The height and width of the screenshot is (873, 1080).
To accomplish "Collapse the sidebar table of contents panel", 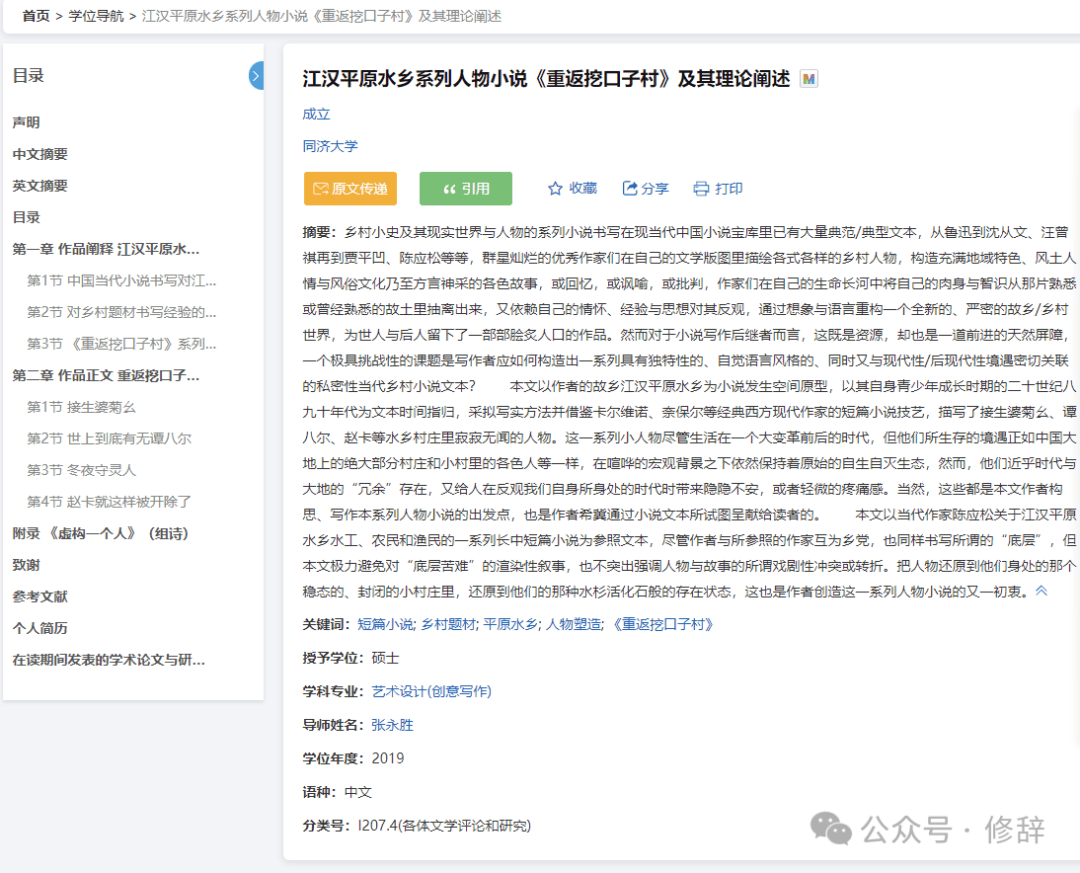I will (257, 75).
